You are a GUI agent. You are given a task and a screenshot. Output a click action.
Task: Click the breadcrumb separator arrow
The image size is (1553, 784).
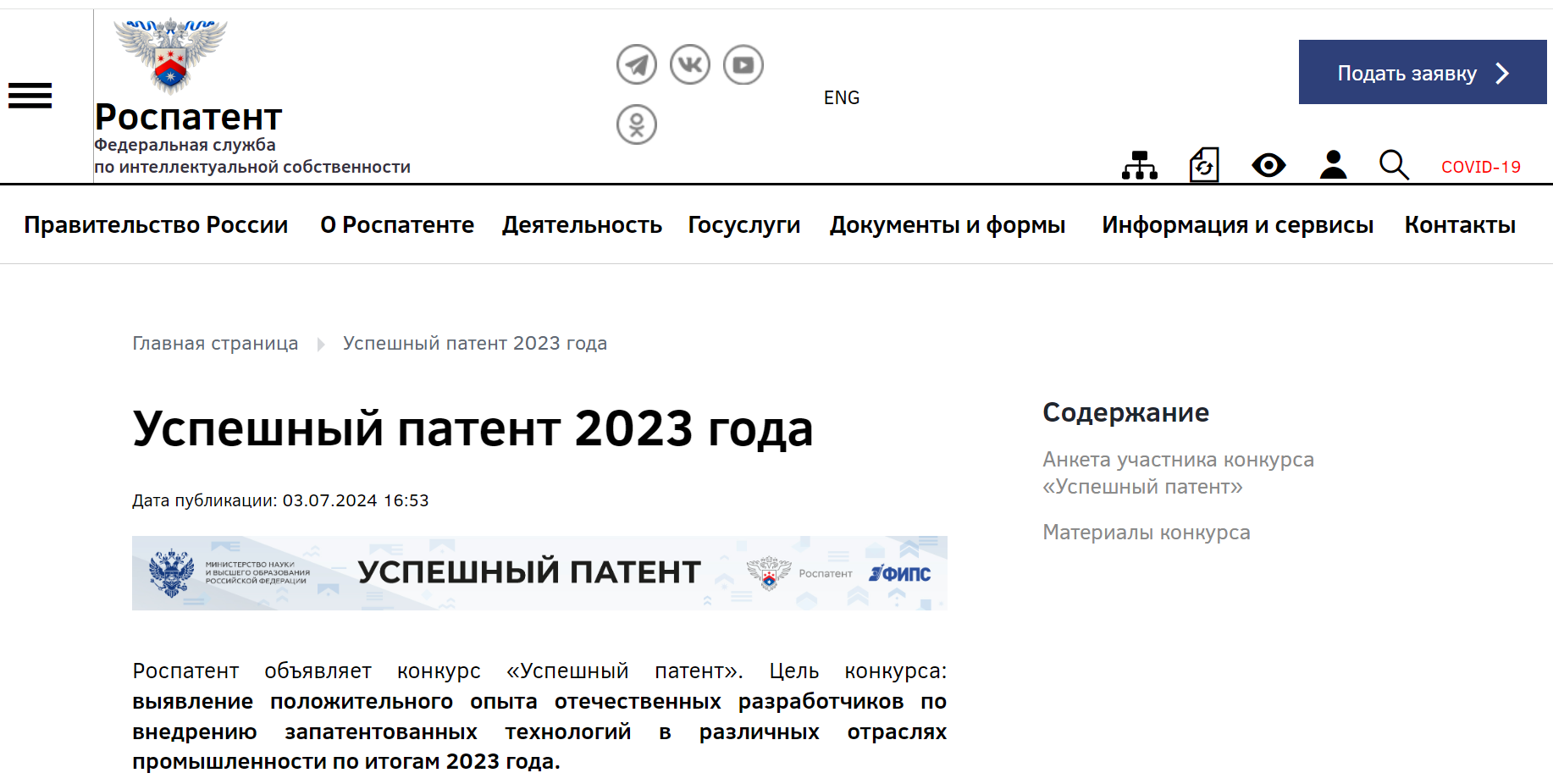[321, 345]
